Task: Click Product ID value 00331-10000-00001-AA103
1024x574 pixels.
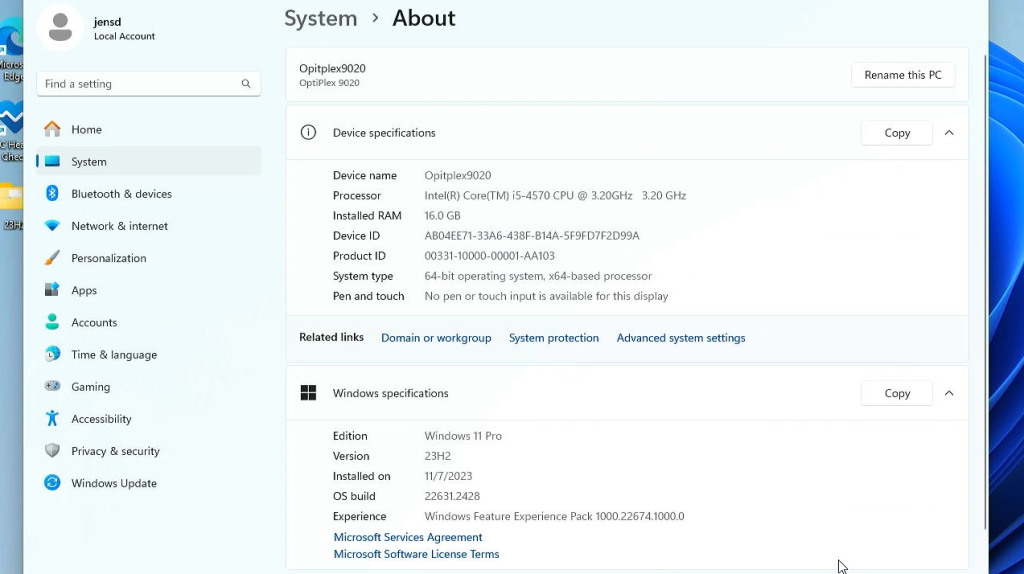Action: pos(489,256)
